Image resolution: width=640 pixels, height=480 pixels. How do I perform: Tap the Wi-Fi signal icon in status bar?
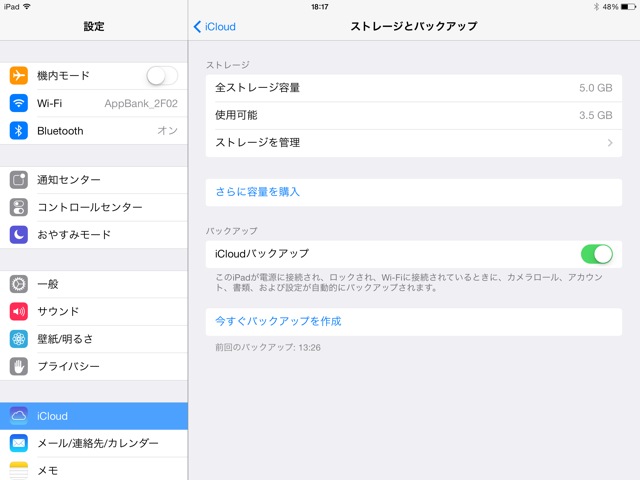click(x=27, y=7)
